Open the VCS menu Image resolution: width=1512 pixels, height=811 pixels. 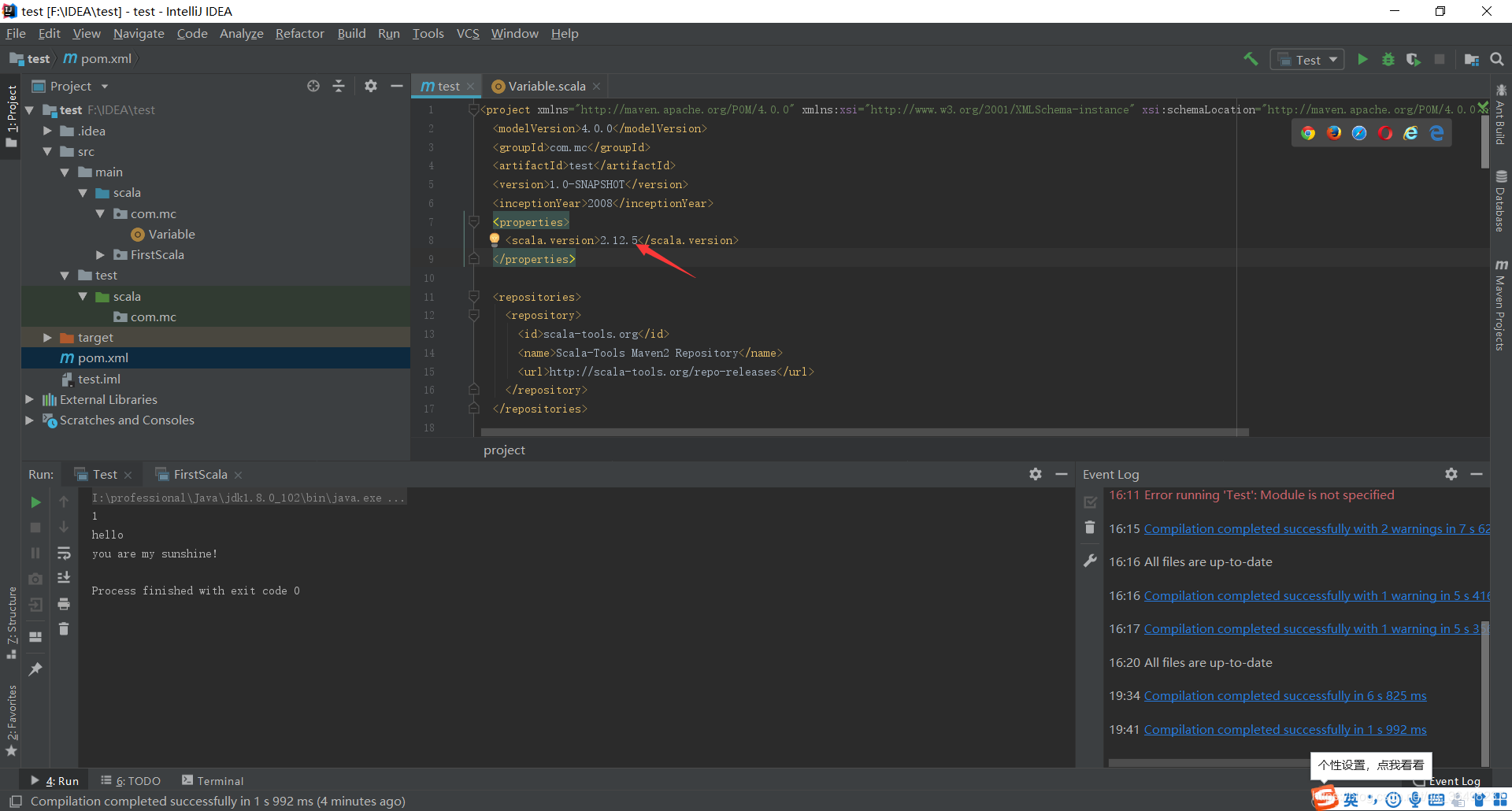[x=468, y=33]
